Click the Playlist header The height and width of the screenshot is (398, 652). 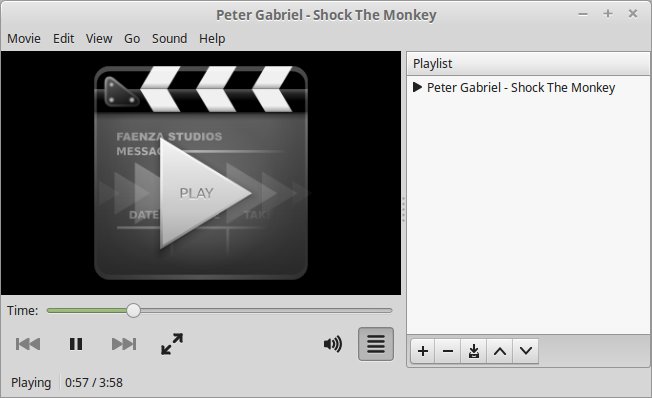click(x=528, y=64)
